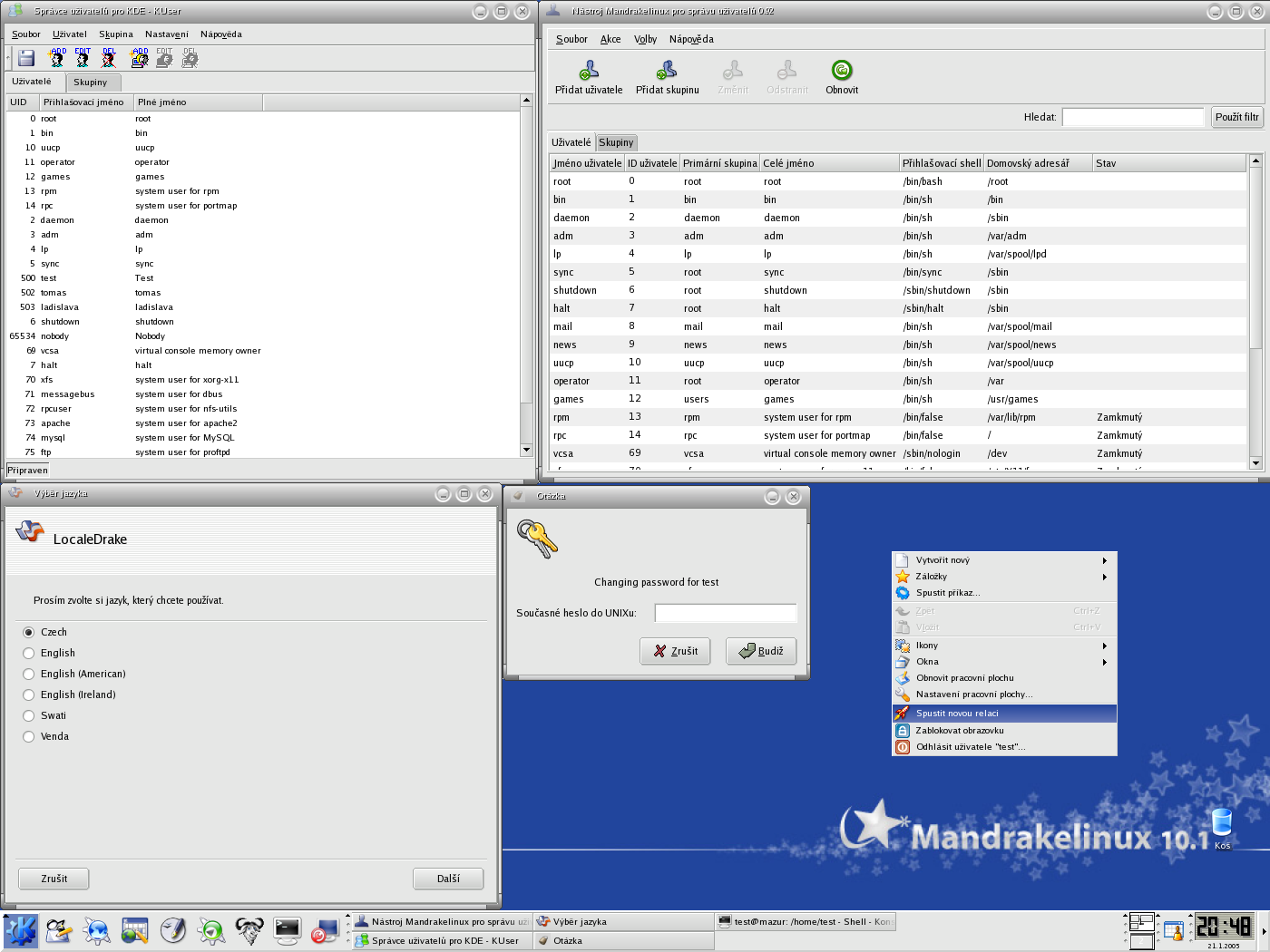Sort KUser list by UID column header
Screen dimensions: 1270x952
click(x=22, y=102)
